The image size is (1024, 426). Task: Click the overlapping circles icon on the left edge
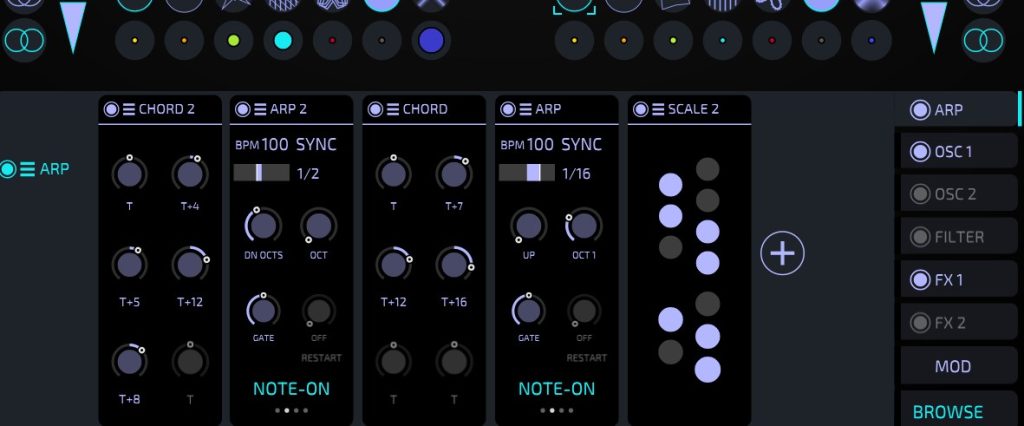tap(24, 41)
